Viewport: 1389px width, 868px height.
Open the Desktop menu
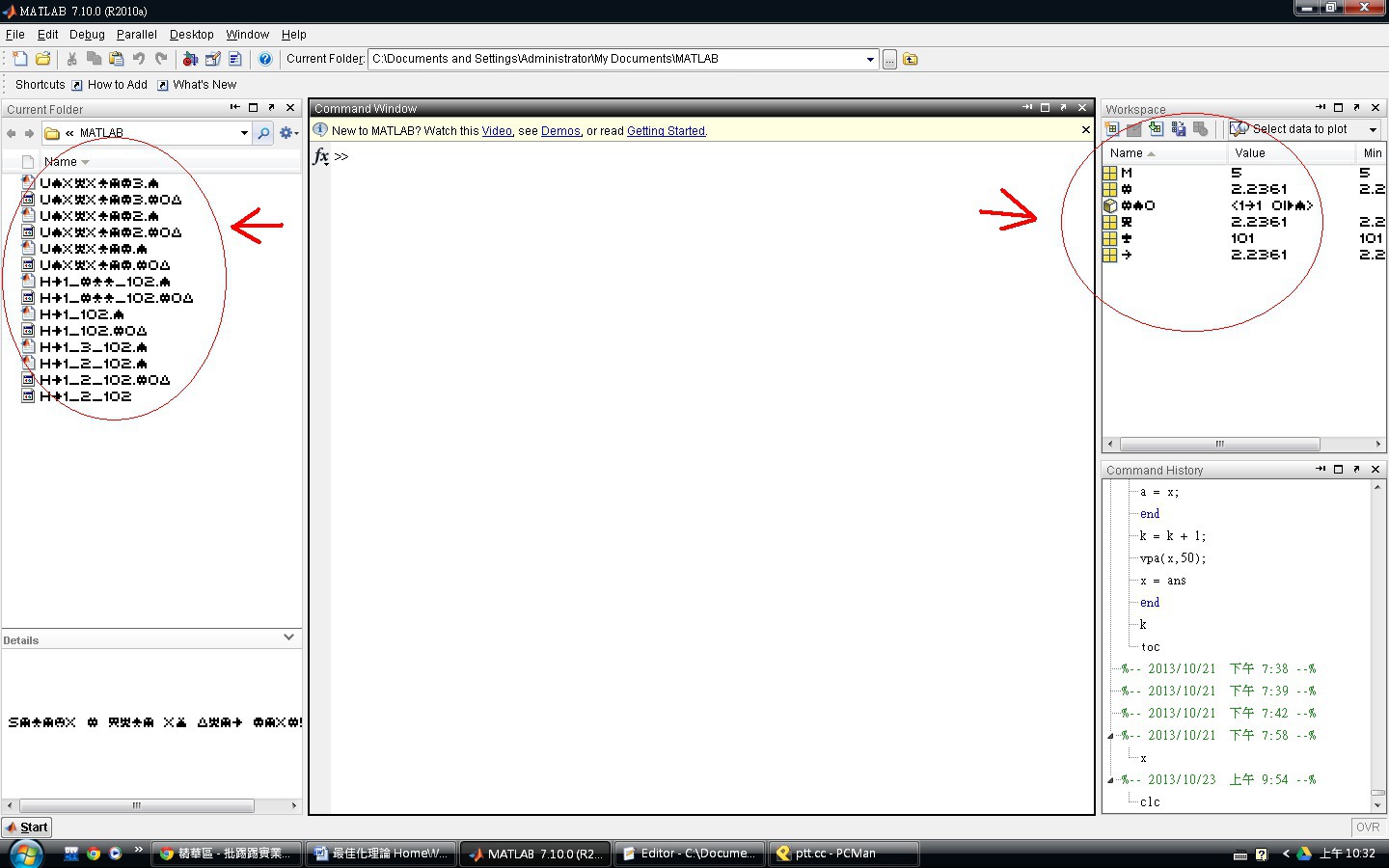tap(192, 35)
